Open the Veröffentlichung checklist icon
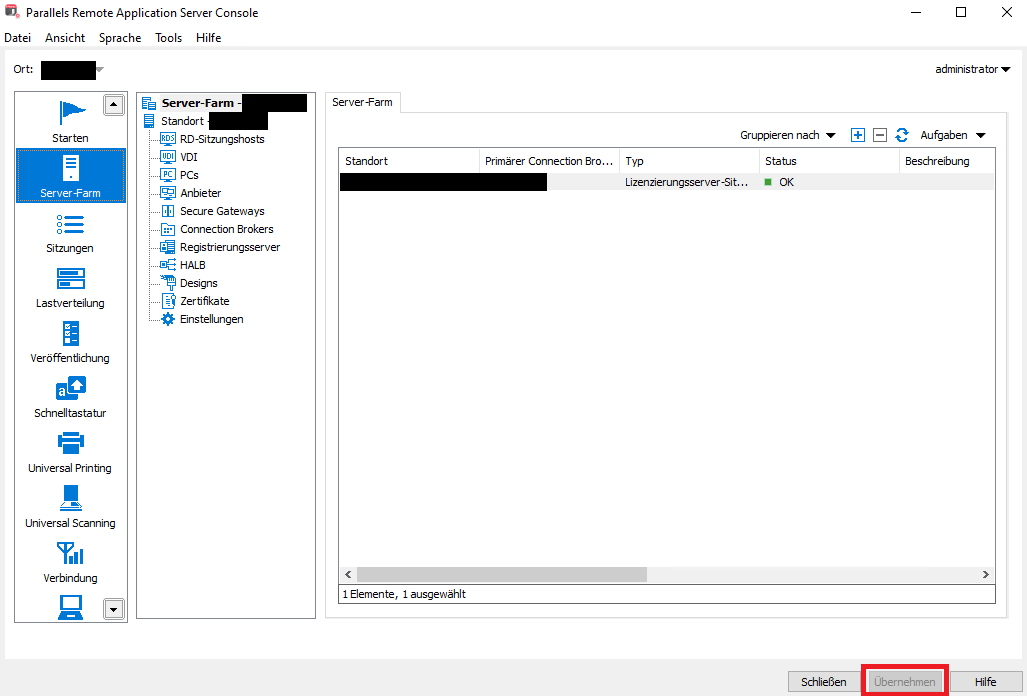This screenshot has height=696, width=1027. click(70, 333)
